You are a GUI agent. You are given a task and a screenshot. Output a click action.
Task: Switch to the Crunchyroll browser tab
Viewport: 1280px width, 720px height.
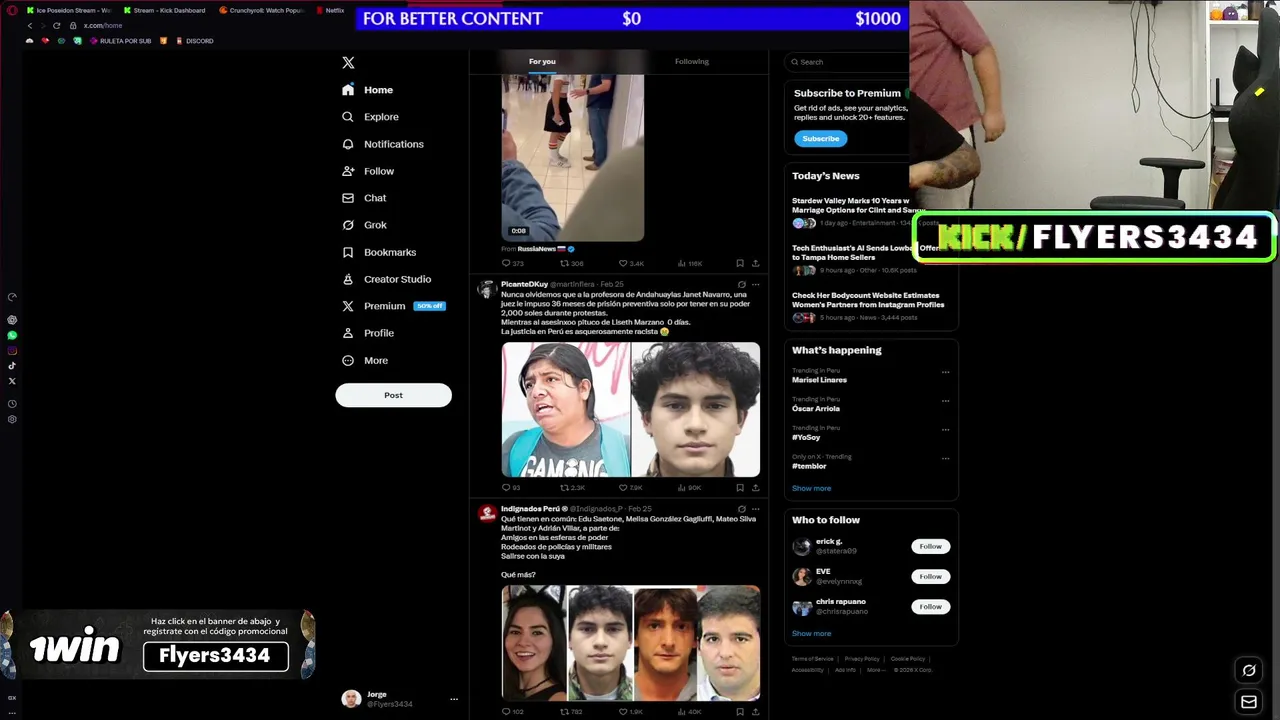[x=261, y=11]
